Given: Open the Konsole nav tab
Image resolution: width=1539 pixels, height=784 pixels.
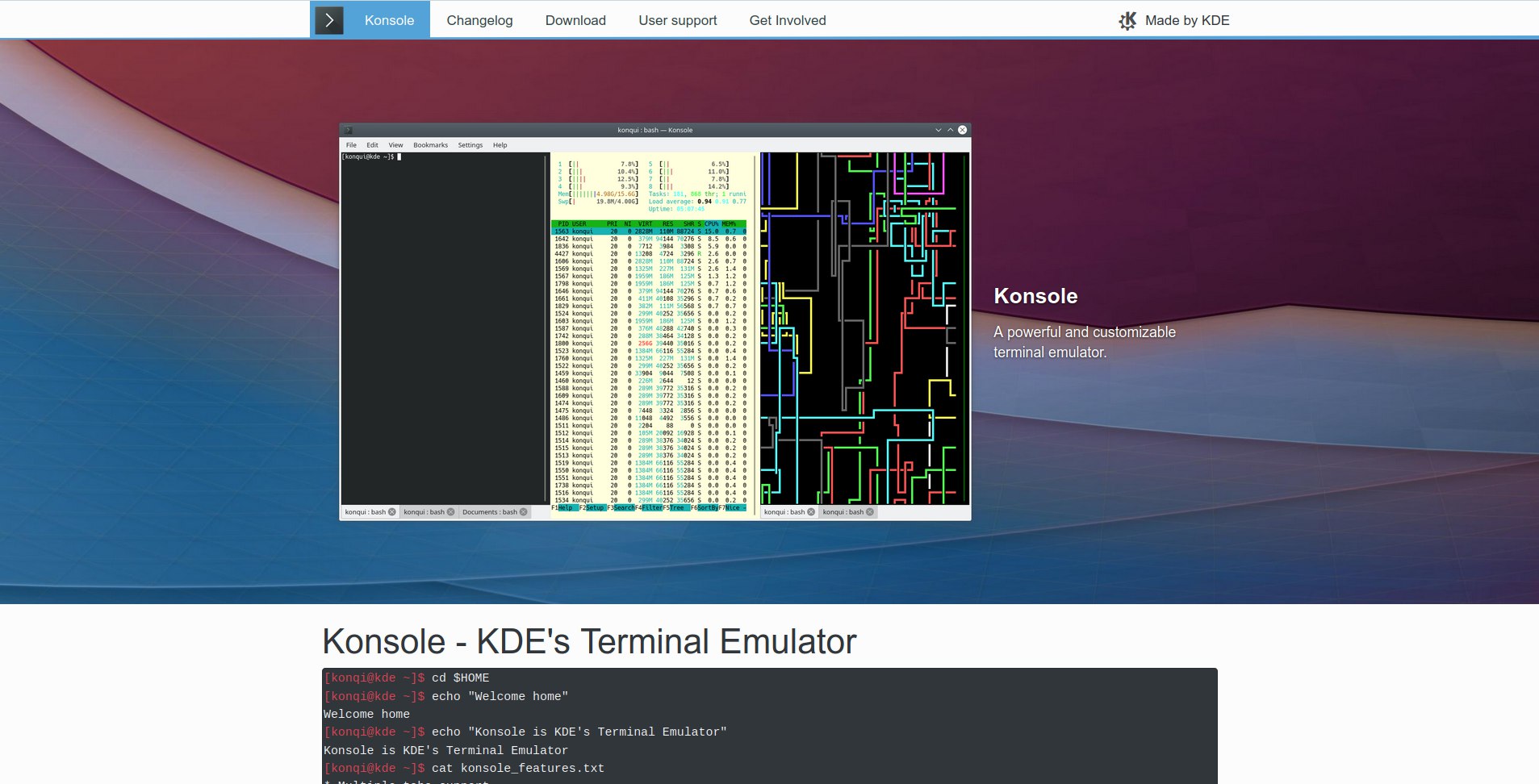Looking at the screenshot, I should (x=389, y=20).
